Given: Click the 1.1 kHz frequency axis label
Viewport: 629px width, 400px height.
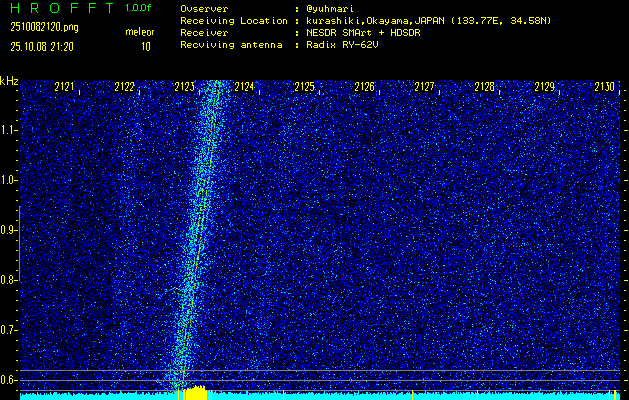Looking at the screenshot, I should coord(9,130).
